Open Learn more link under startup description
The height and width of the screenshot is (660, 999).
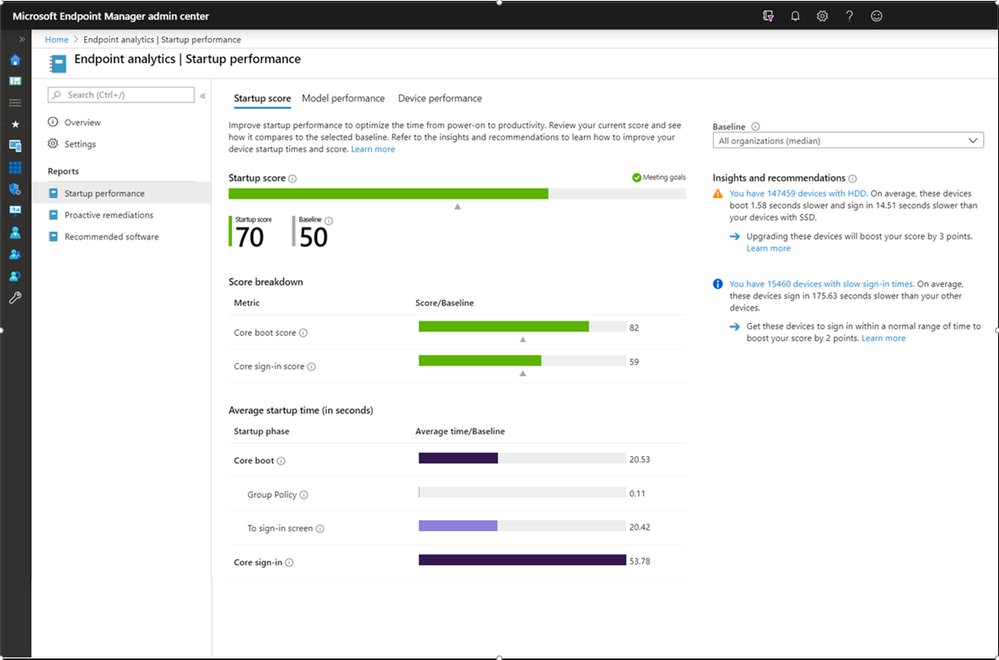point(373,149)
